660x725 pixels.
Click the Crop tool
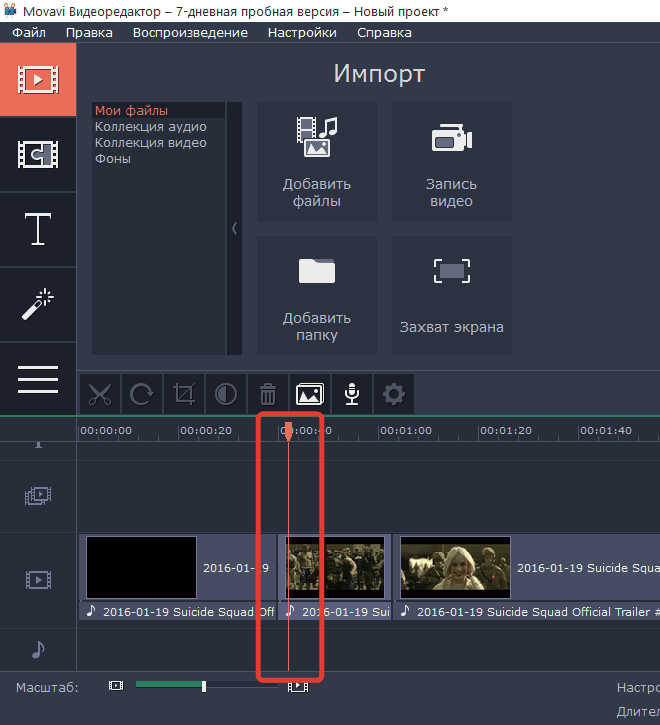[x=184, y=394]
